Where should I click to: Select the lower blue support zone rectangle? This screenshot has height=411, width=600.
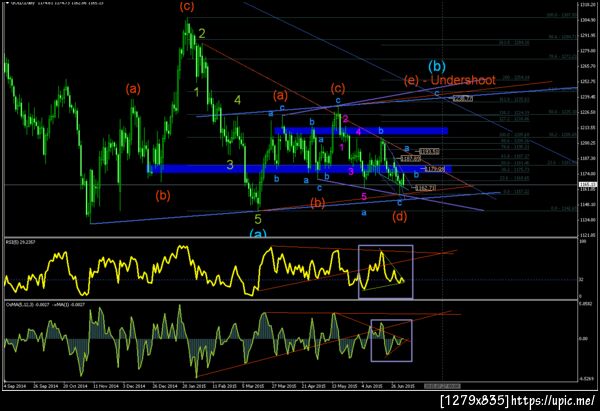tap(300, 169)
